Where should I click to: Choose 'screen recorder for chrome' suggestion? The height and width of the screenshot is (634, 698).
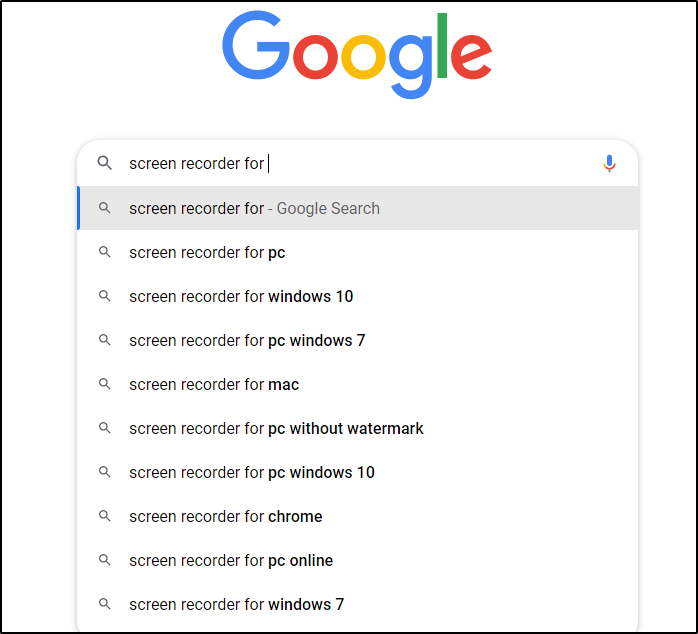pyautogui.click(x=226, y=516)
